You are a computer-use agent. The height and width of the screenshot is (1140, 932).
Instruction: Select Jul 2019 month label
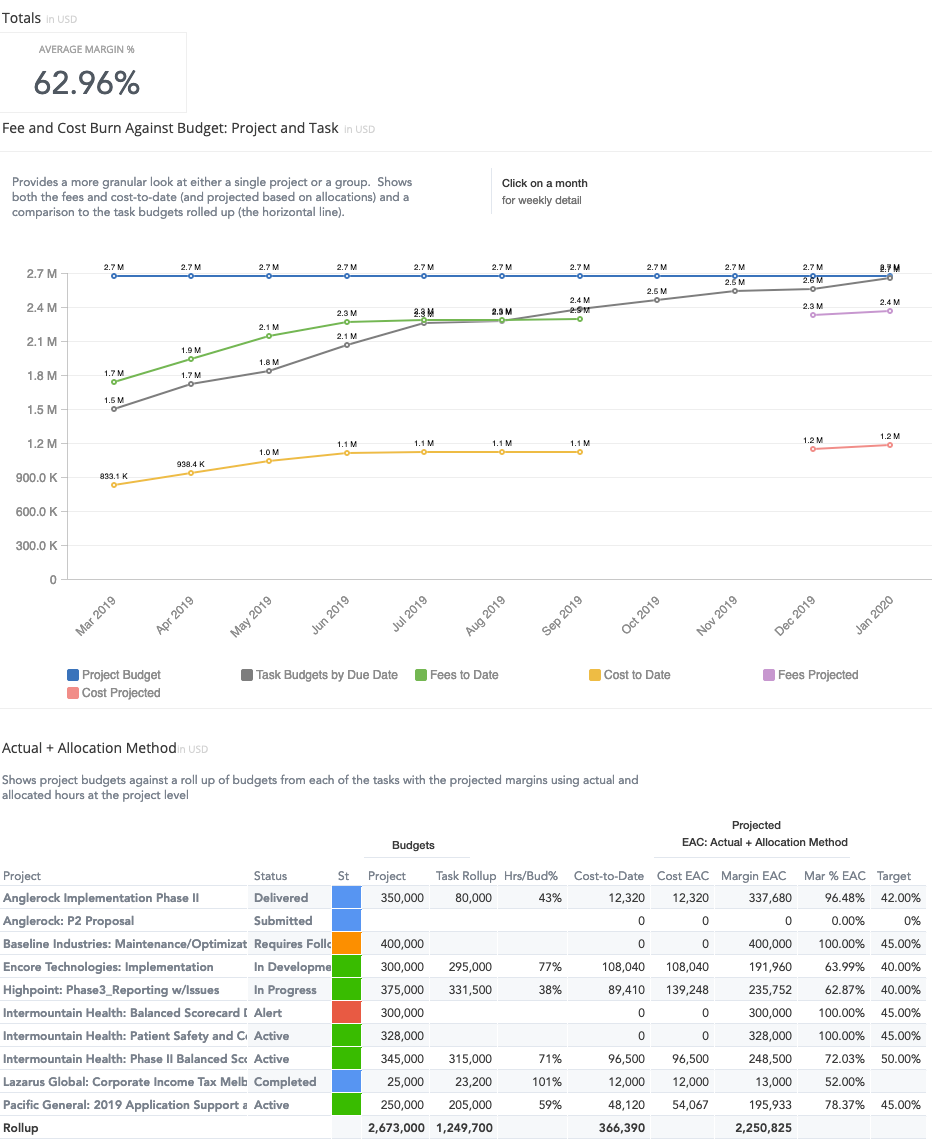409,614
